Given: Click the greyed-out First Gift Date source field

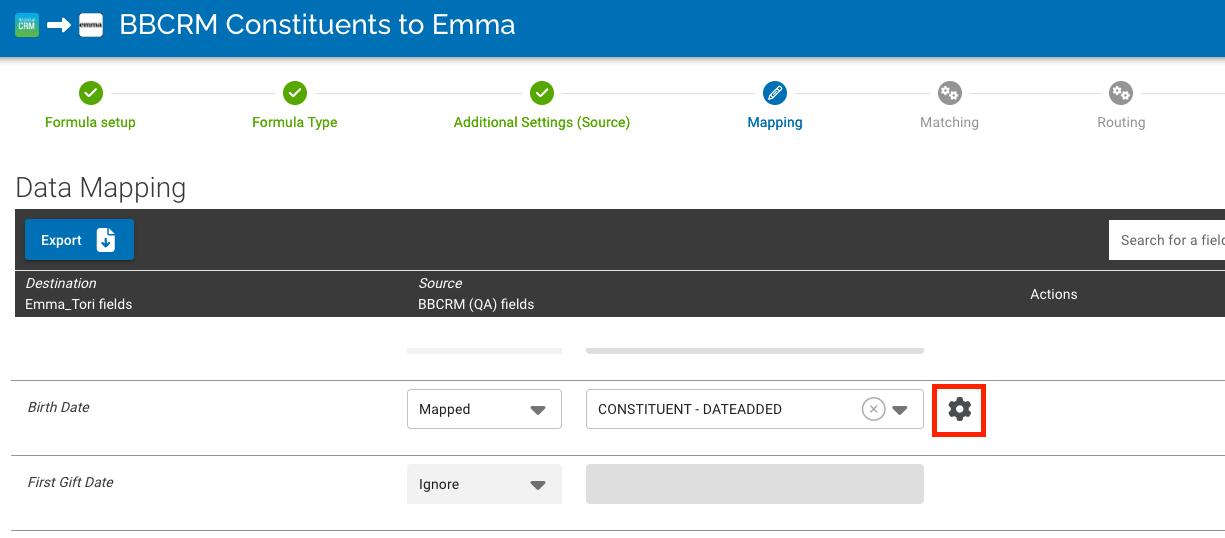Looking at the screenshot, I should [754, 484].
